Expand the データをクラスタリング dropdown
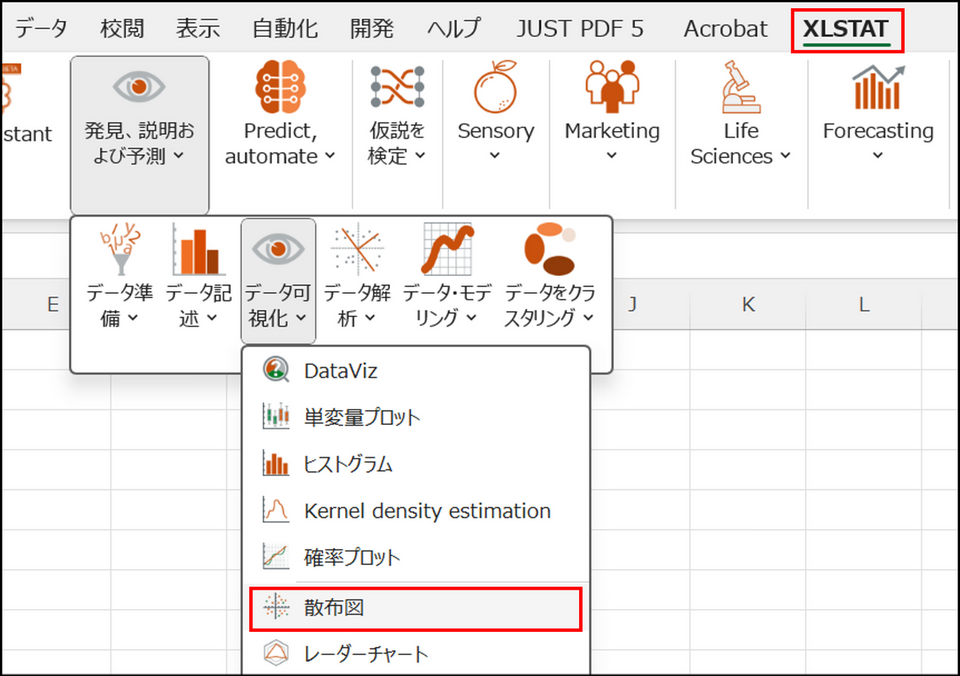The image size is (960, 676). point(549,304)
